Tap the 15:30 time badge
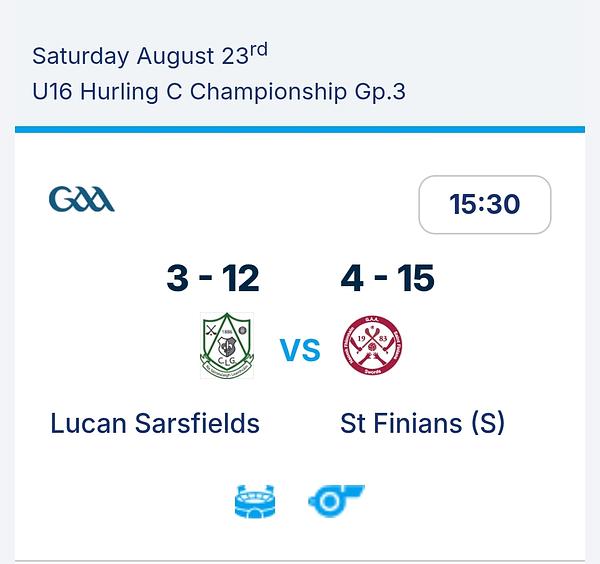Screen dimensions: 600x564 (485, 204)
